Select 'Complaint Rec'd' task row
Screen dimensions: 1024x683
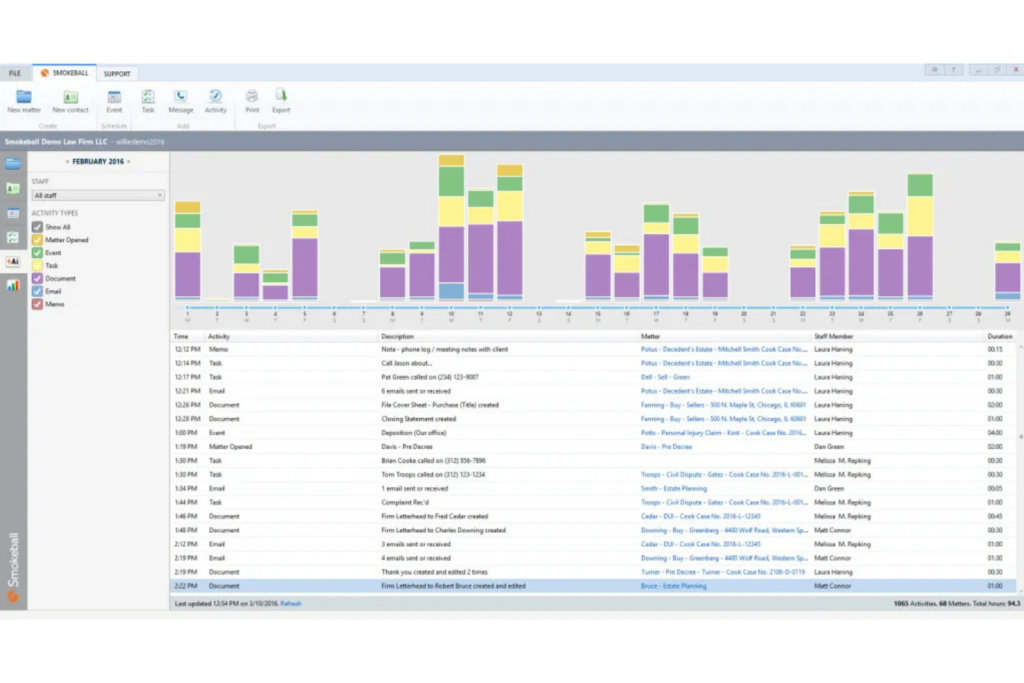[593, 502]
